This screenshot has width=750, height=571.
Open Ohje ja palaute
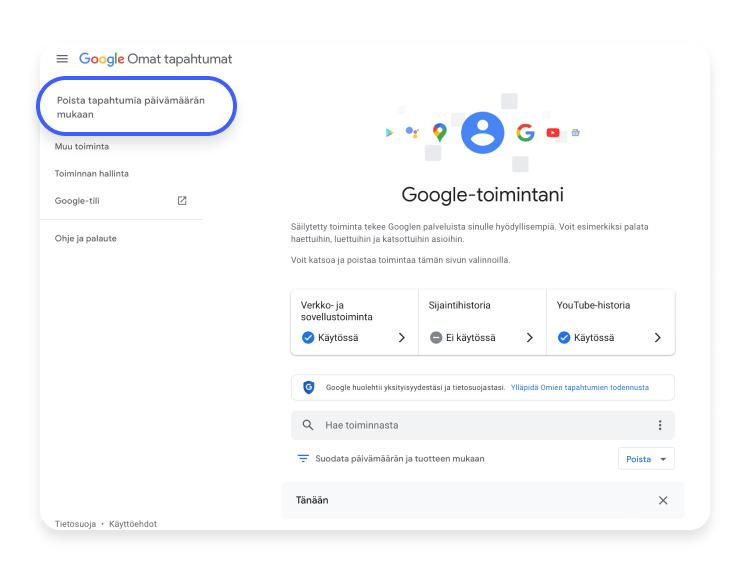[x=86, y=238]
